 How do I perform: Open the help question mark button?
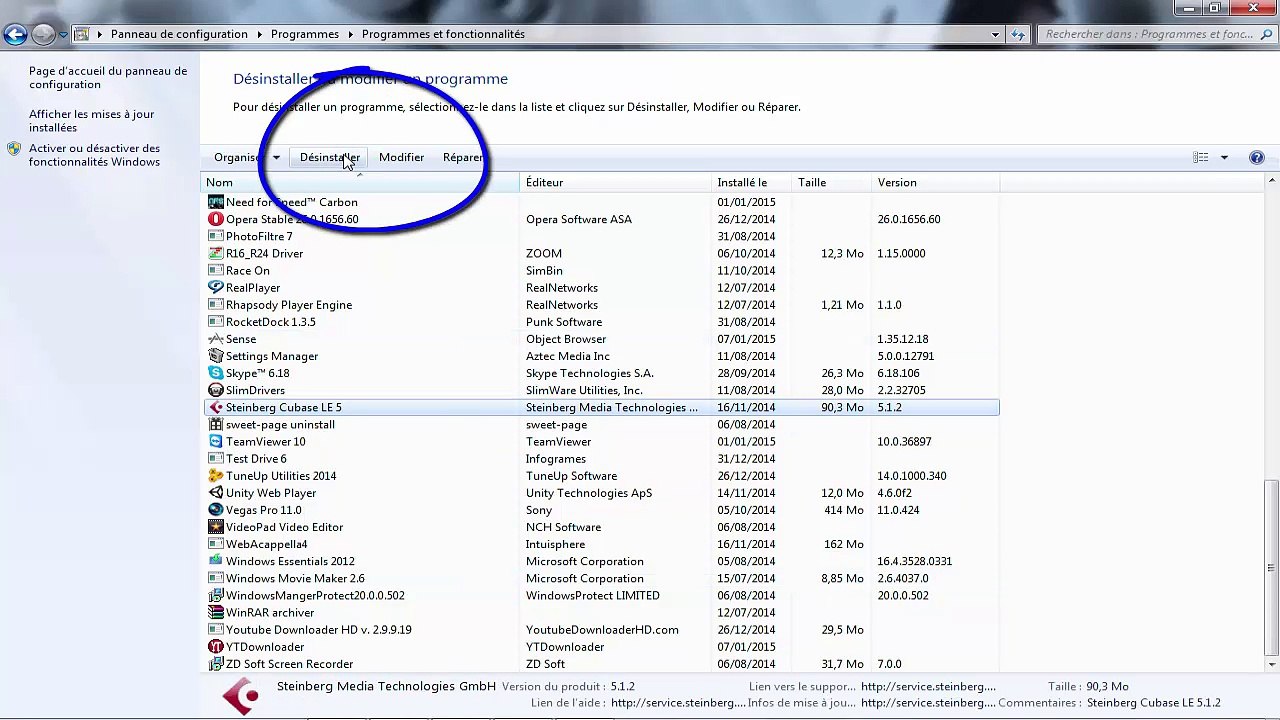1257,157
